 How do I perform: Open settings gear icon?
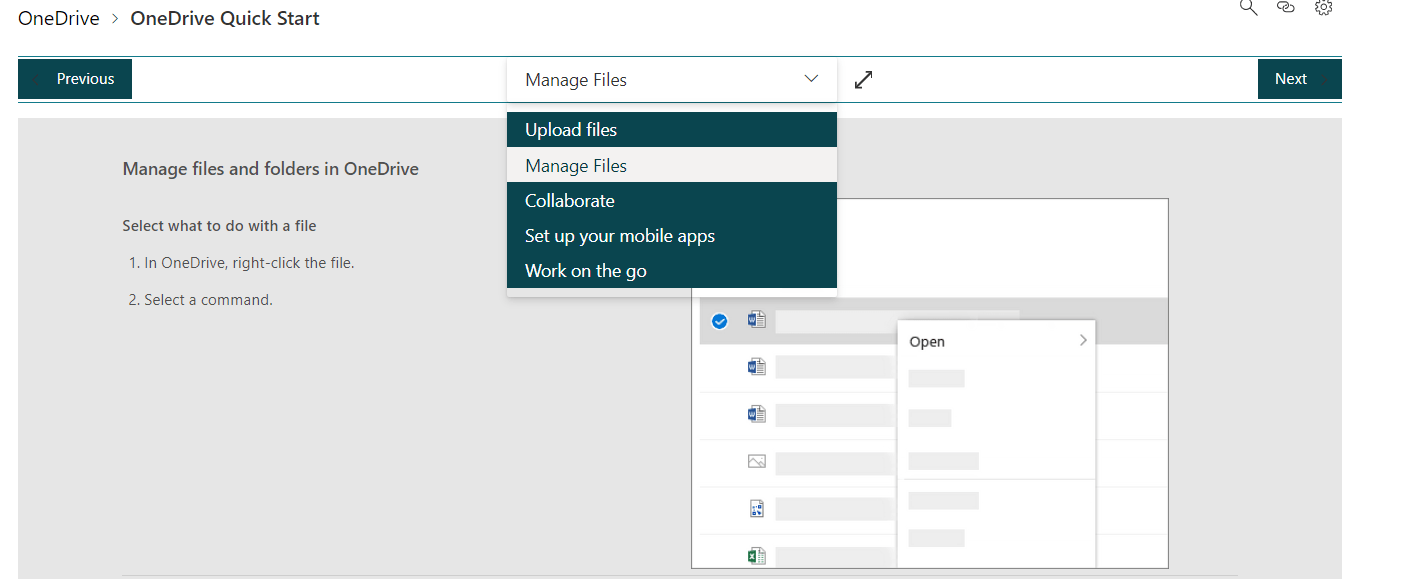click(1324, 7)
